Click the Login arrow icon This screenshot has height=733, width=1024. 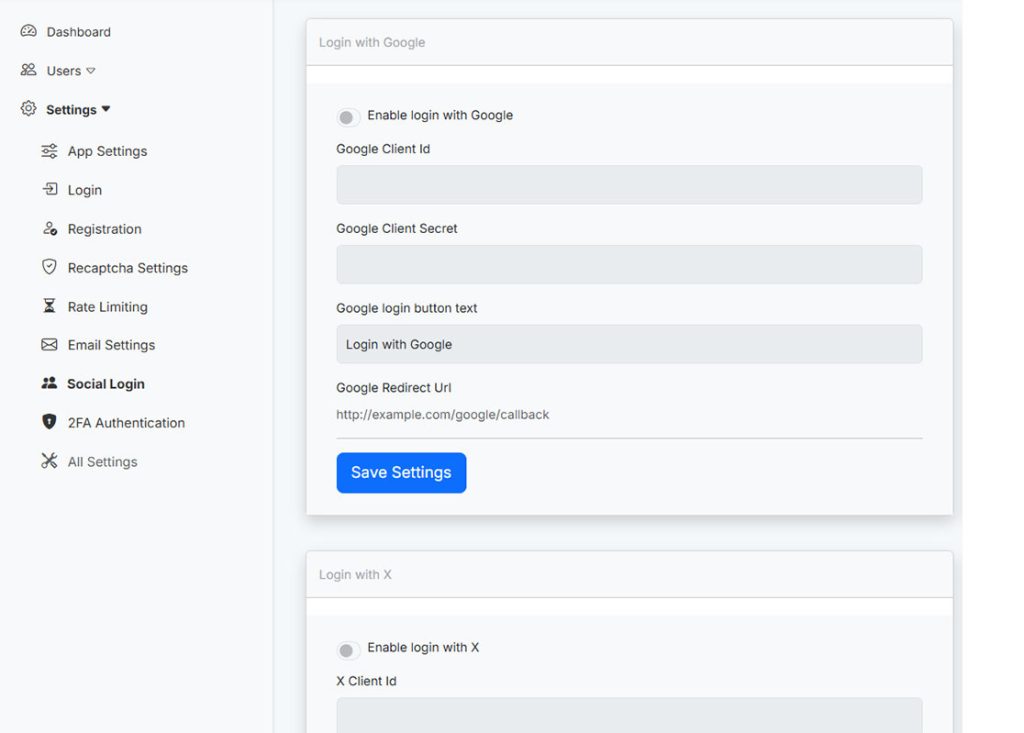pos(50,189)
